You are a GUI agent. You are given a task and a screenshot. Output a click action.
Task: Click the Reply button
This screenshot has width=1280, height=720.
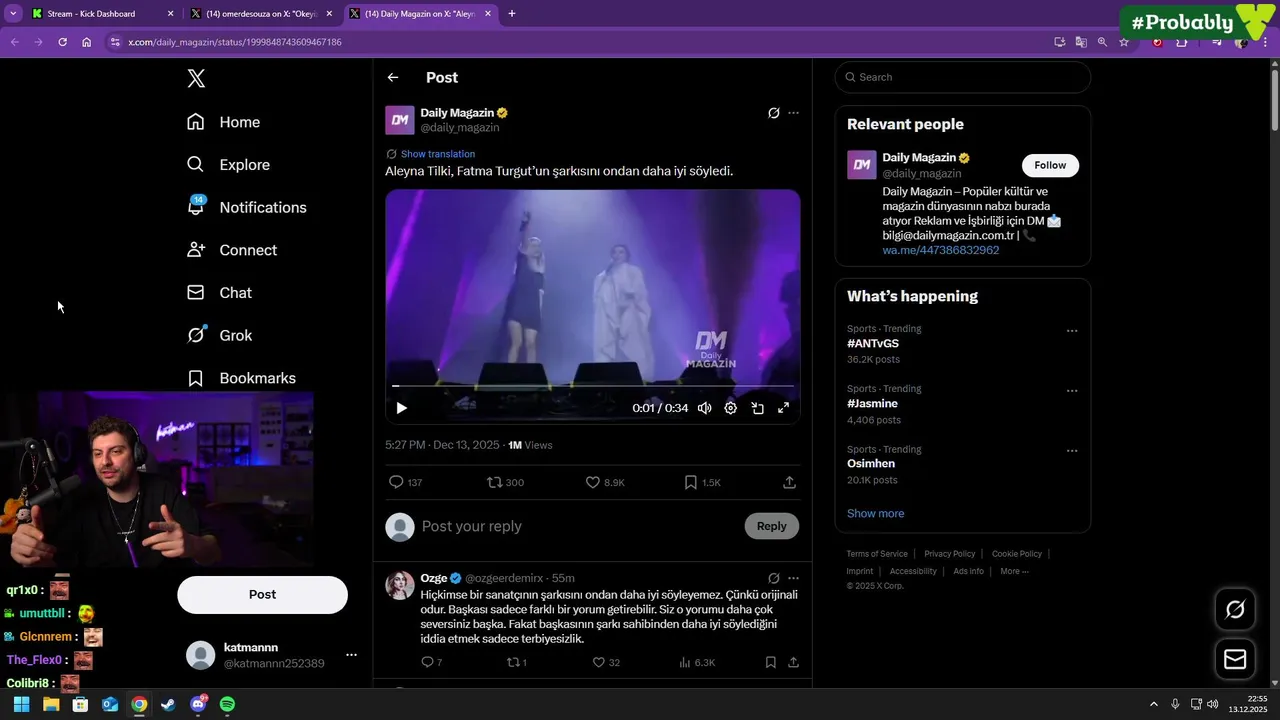tap(771, 526)
